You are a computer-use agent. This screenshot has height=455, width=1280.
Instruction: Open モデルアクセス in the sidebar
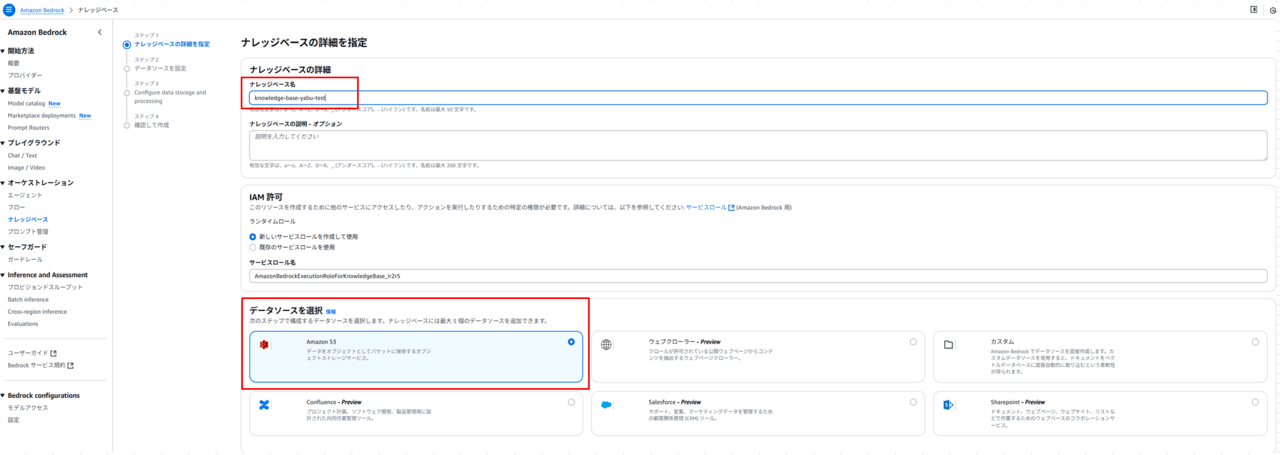28,408
